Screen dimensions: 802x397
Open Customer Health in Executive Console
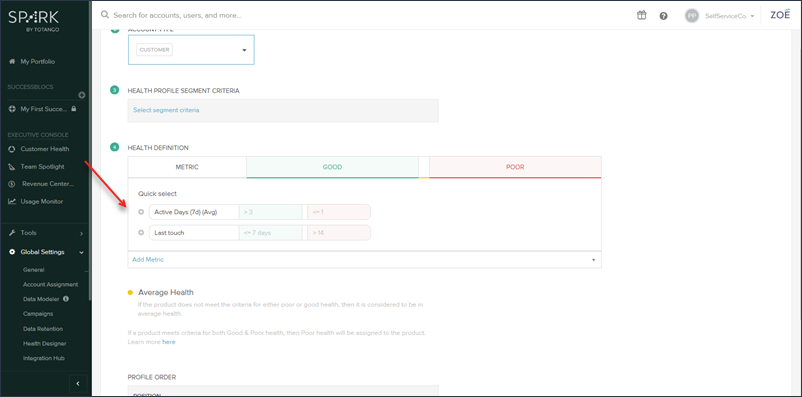pyautogui.click(x=45, y=149)
